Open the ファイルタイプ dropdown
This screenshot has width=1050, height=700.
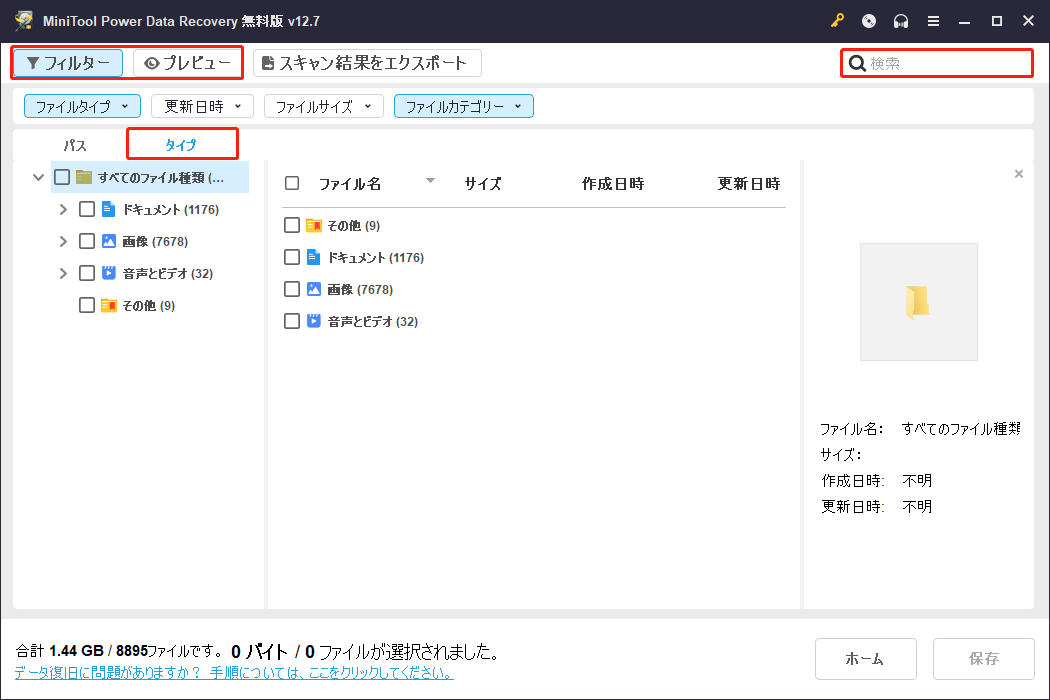(x=82, y=105)
